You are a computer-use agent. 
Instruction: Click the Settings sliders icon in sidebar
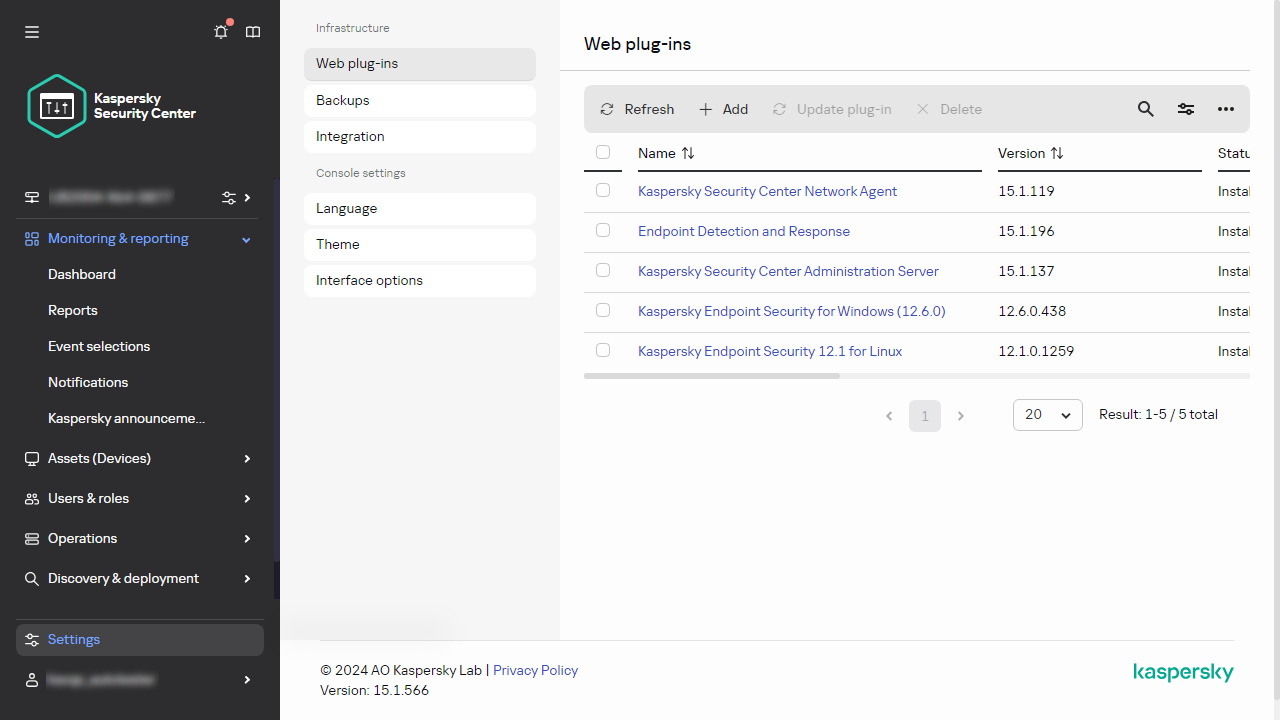[32, 640]
